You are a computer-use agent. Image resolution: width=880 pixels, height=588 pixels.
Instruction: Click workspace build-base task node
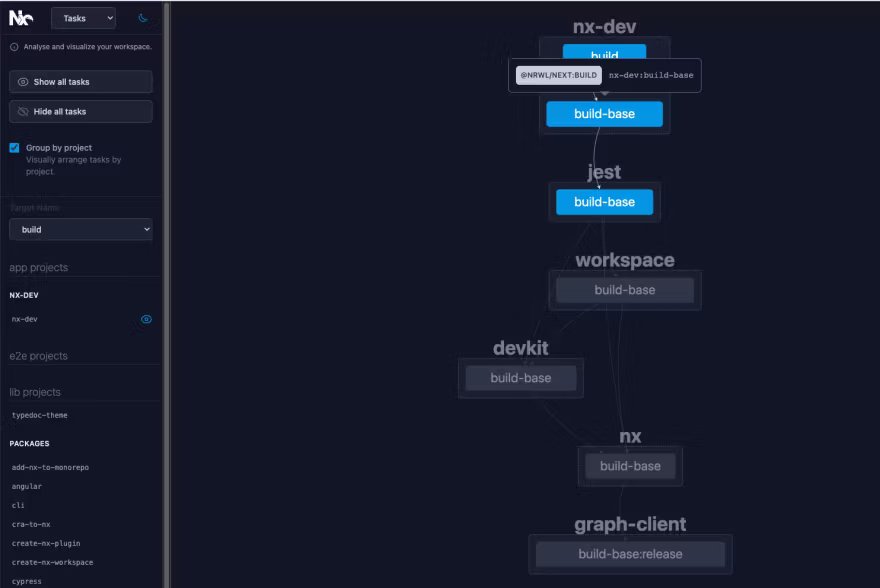click(624, 290)
